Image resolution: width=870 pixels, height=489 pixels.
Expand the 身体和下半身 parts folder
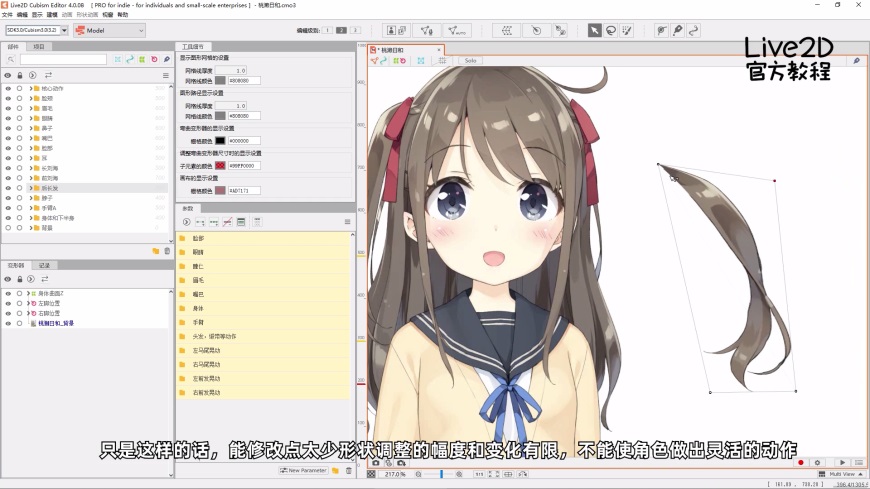click(x=31, y=218)
